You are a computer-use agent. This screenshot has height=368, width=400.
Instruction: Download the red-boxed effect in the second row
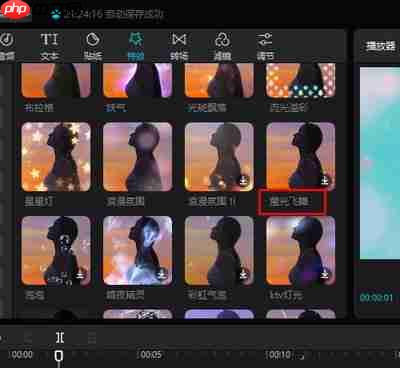point(325,181)
